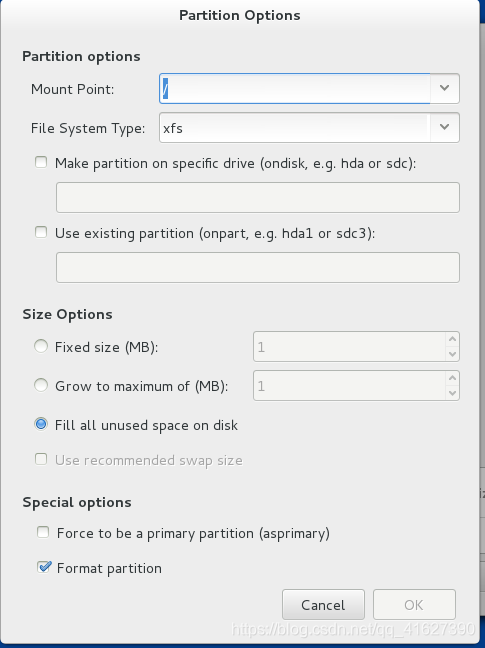Enable Make partition on specific drive checkbox
Viewport: 485px width, 648px height.
pos(41,162)
